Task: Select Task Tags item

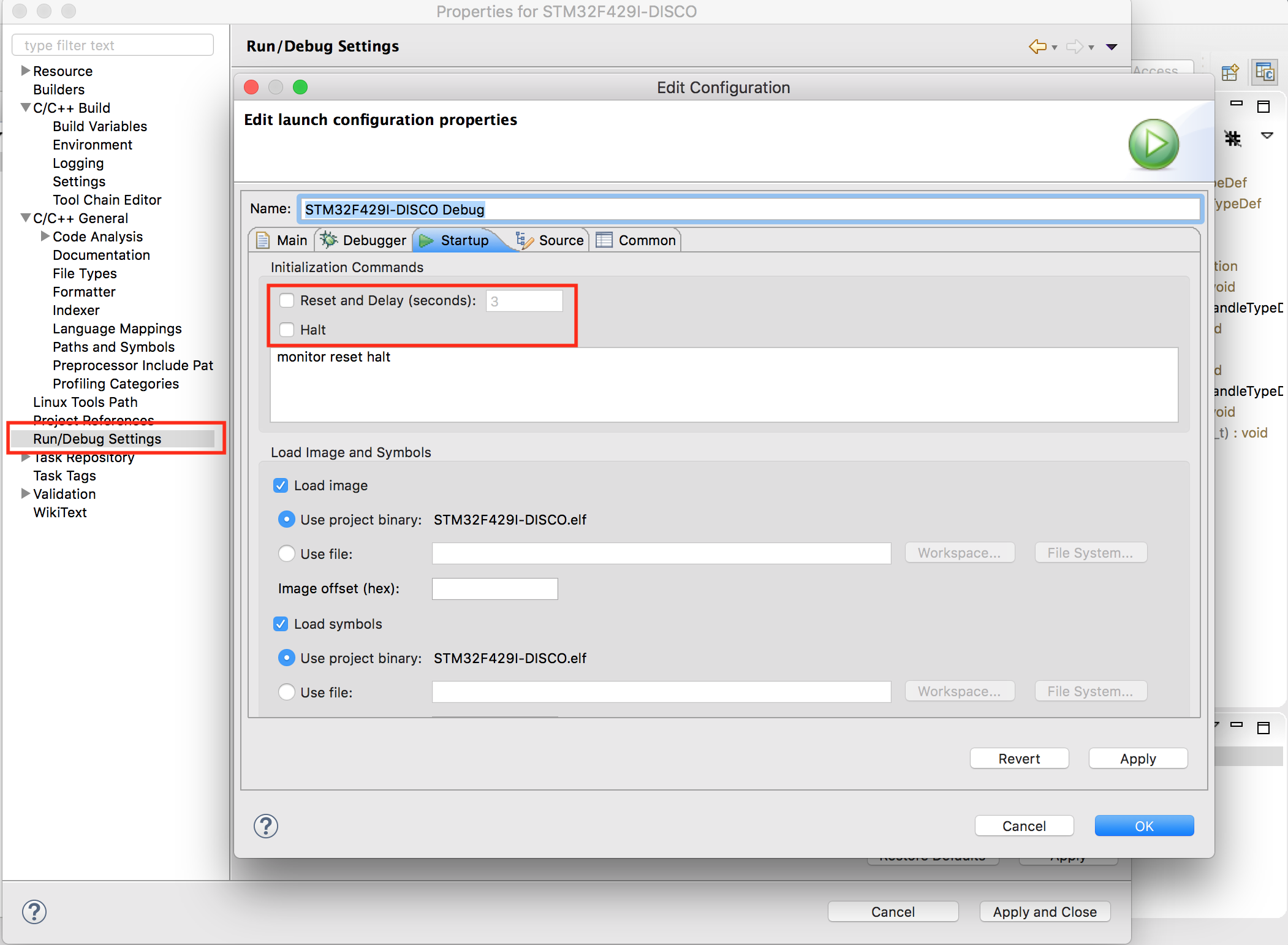Action: 65,476
